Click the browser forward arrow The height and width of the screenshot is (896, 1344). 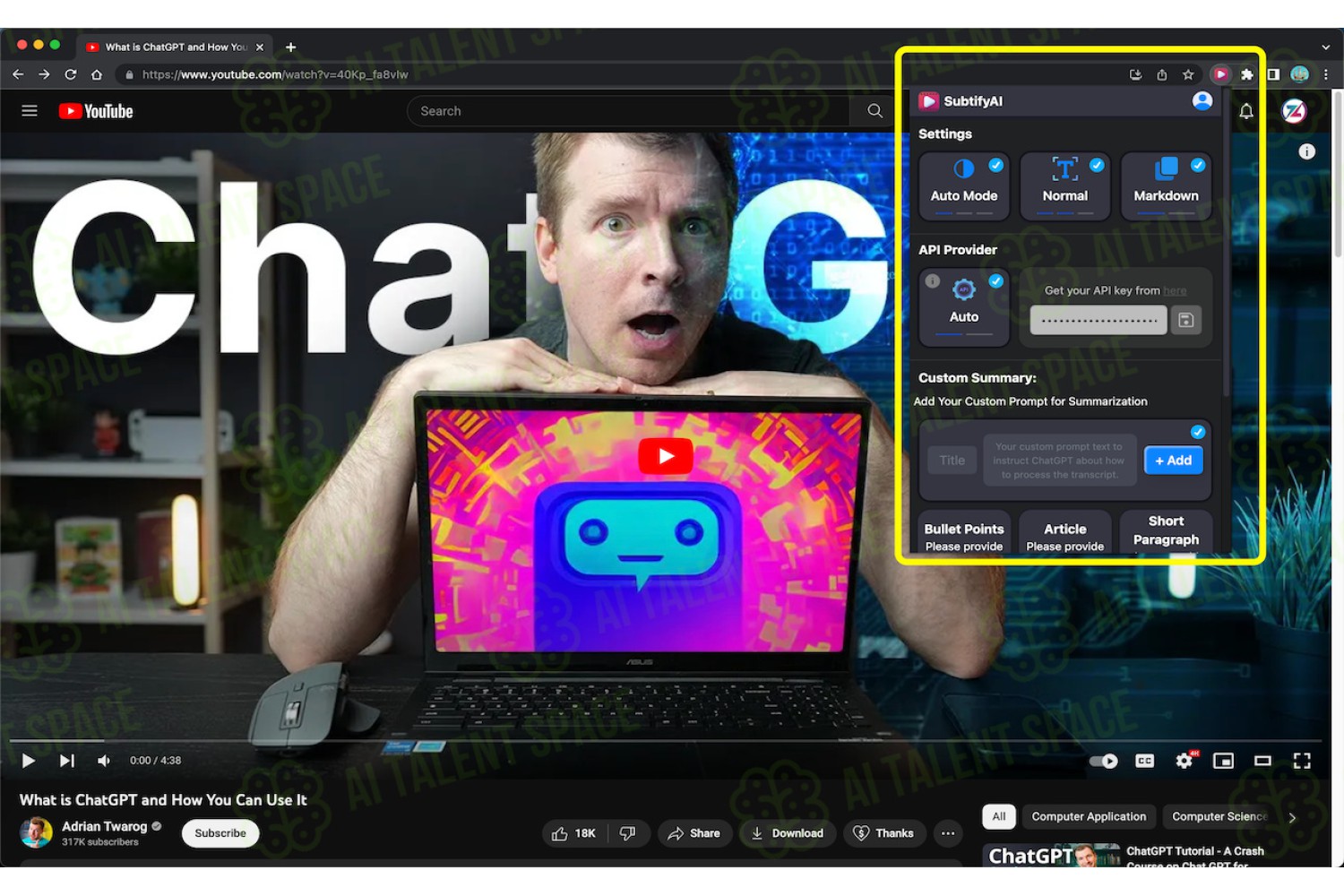coord(44,74)
